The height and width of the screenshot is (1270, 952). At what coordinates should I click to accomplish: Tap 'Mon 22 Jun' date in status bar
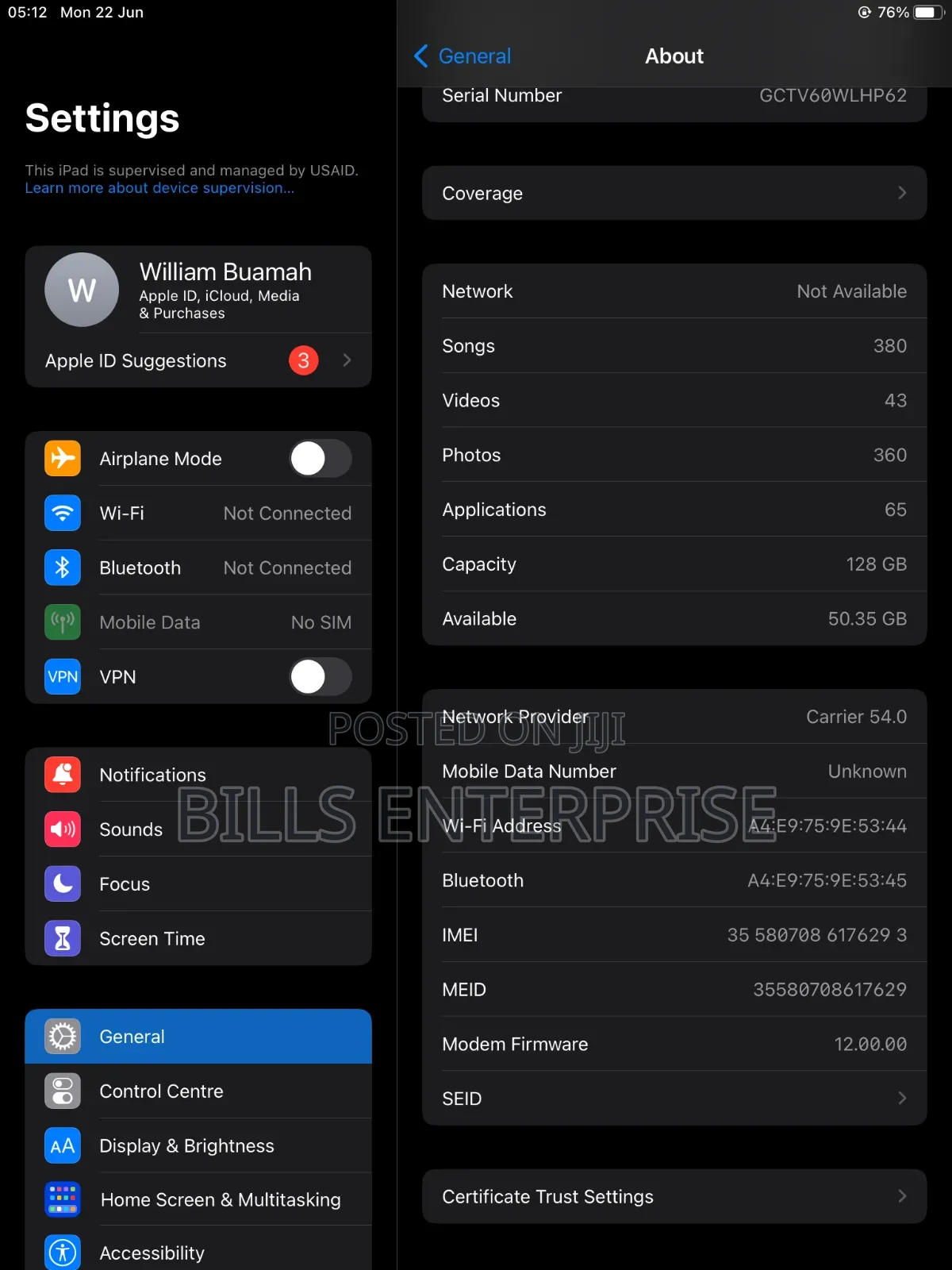102,13
